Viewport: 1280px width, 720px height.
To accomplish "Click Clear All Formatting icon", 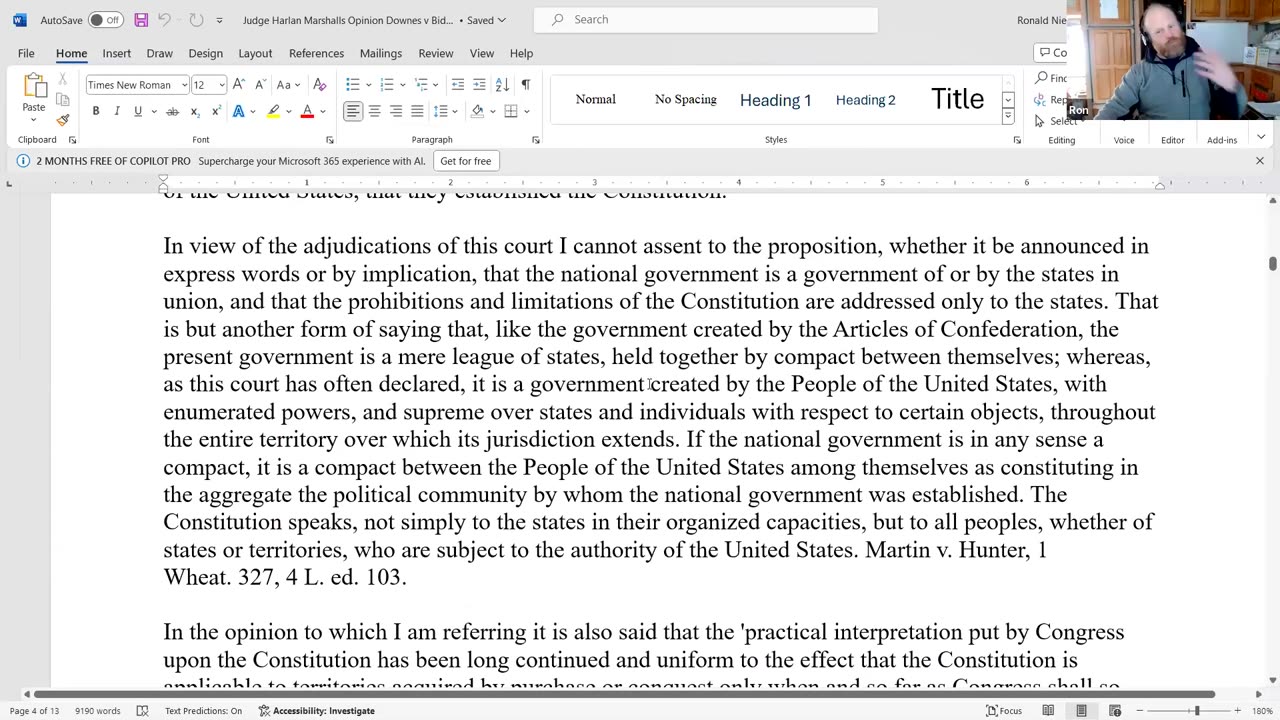I will click(x=320, y=85).
